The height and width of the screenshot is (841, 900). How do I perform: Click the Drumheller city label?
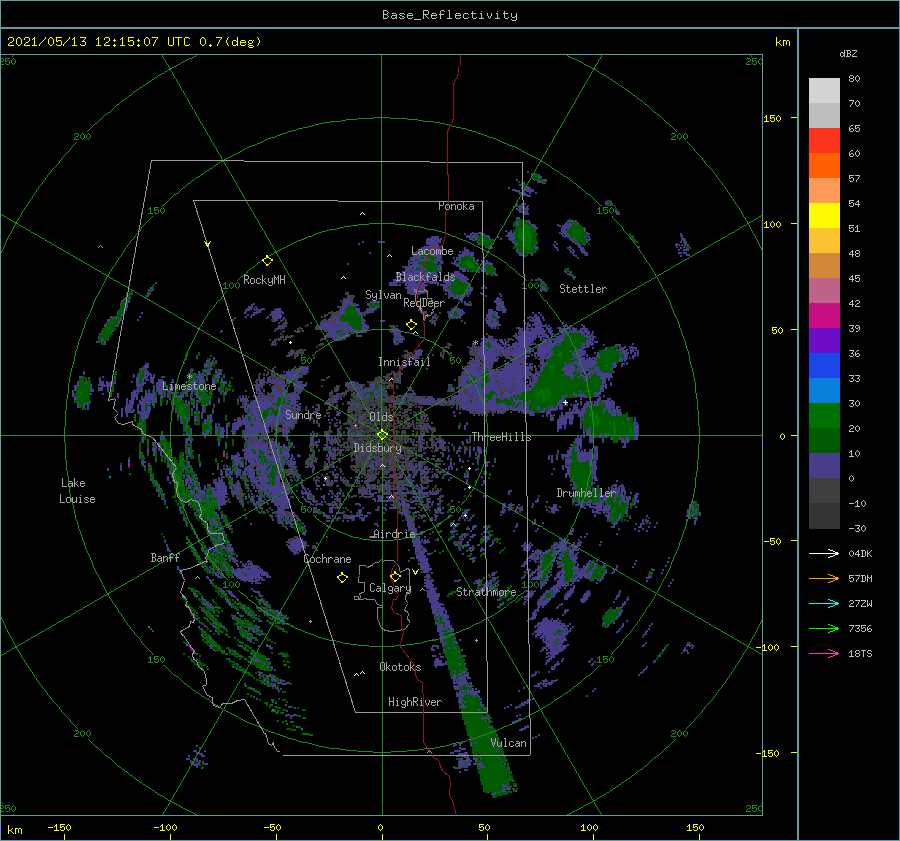coord(586,493)
